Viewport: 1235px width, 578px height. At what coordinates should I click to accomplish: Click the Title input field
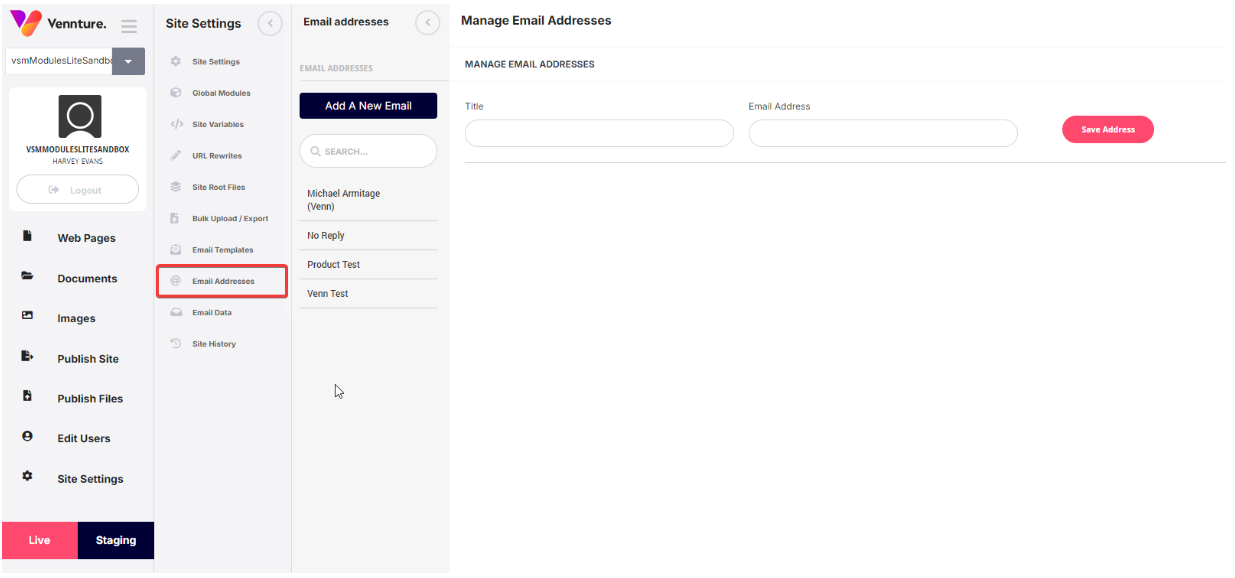pyautogui.click(x=599, y=133)
